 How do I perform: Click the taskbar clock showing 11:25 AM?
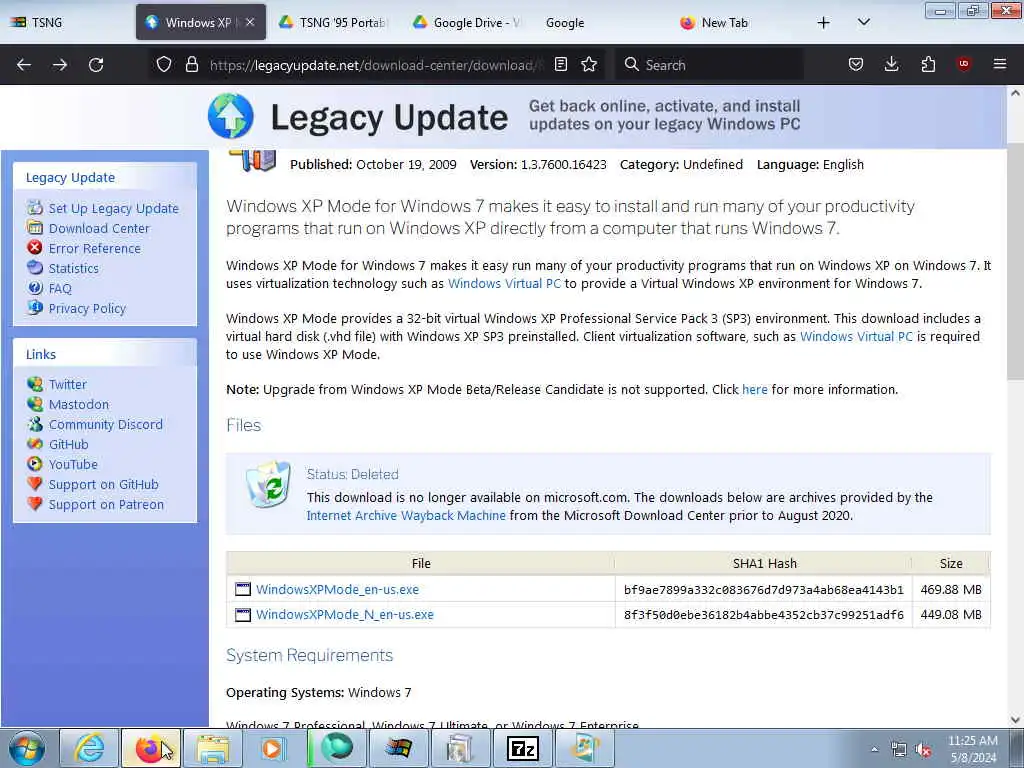coord(972,749)
